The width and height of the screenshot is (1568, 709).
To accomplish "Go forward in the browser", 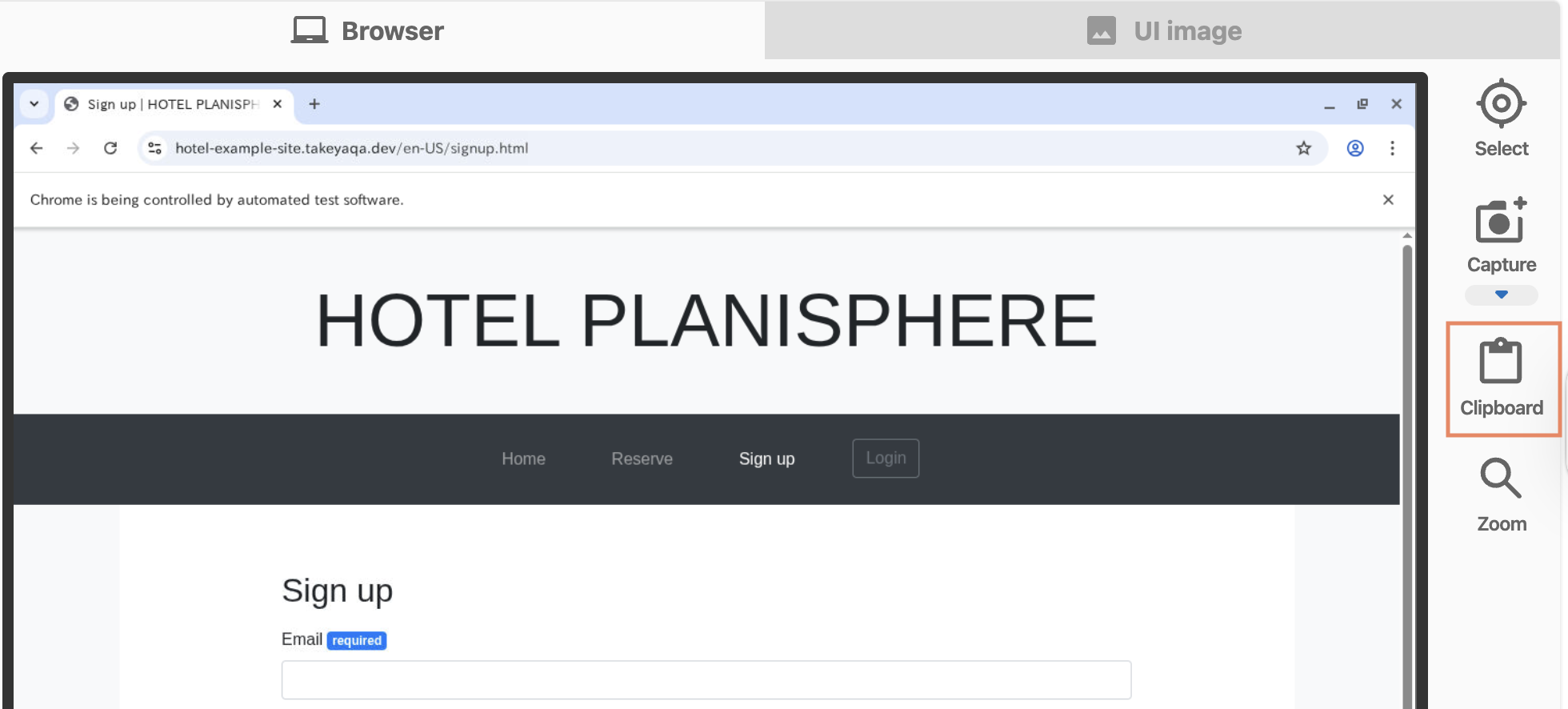I will [x=73, y=148].
